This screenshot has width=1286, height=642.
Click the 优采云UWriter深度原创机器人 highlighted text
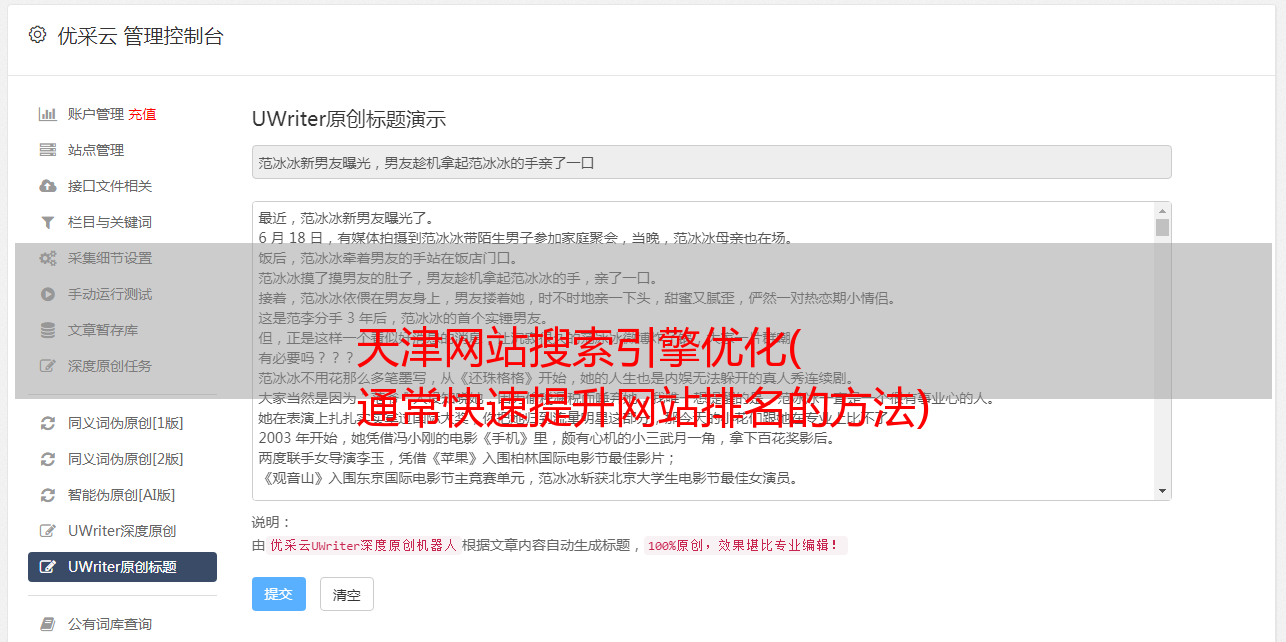(x=363, y=546)
